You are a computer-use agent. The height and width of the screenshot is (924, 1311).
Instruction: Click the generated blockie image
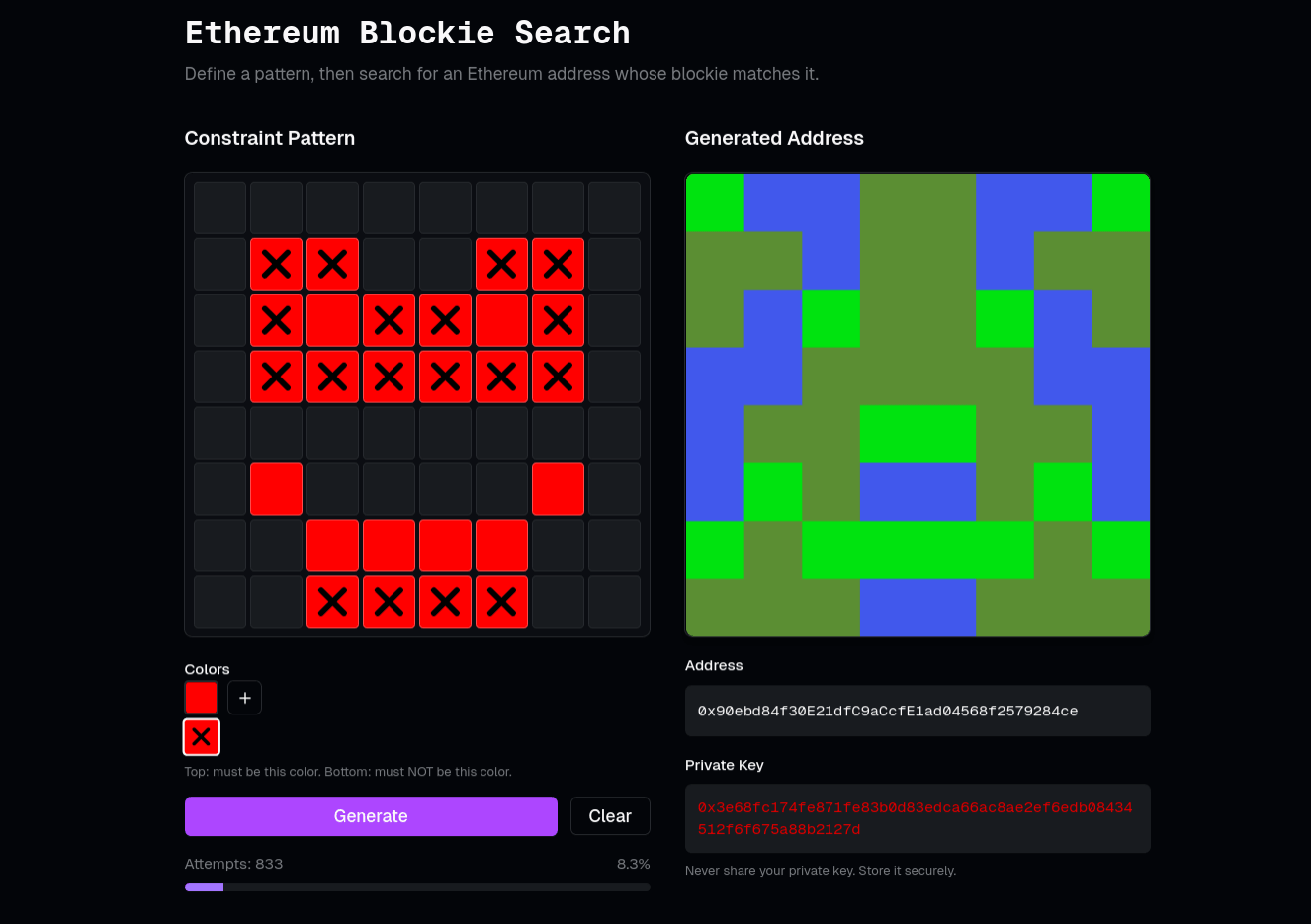(918, 405)
